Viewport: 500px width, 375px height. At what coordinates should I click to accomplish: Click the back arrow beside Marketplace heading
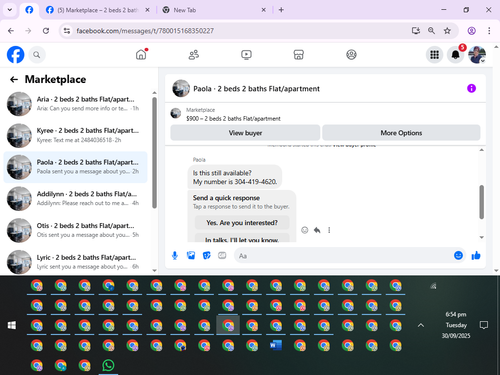(x=14, y=79)
